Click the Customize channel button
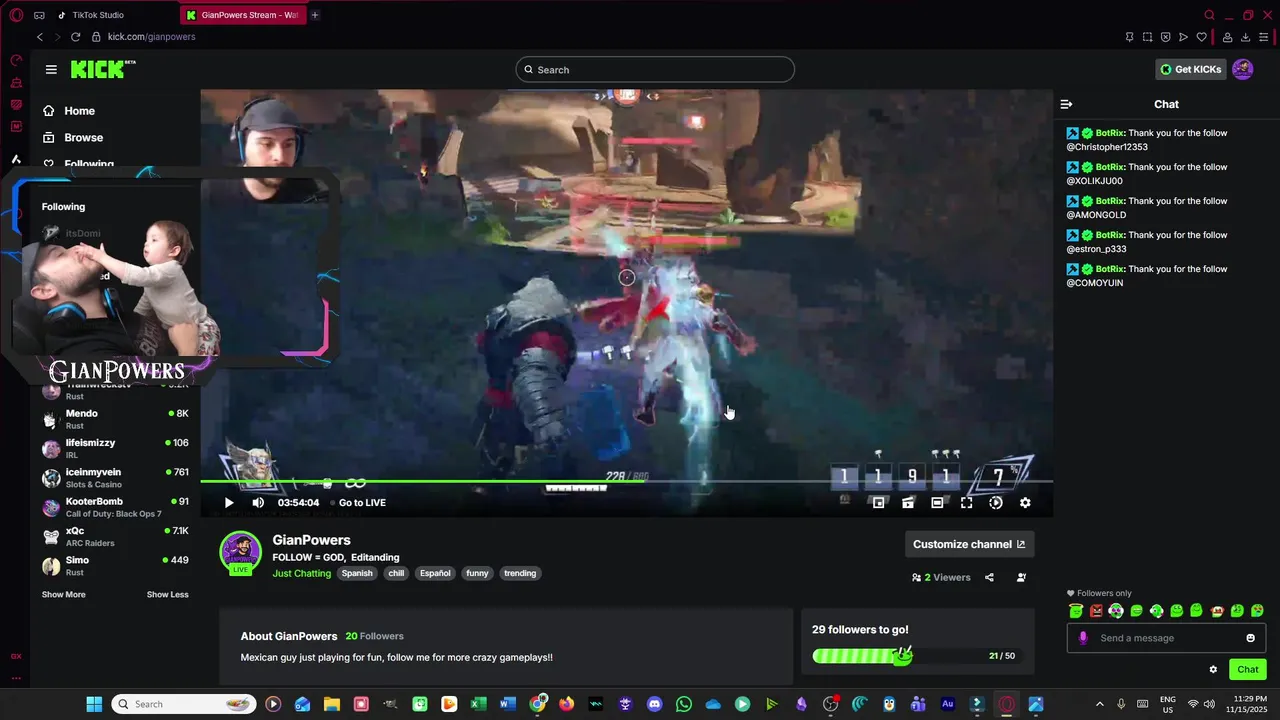 [969, 544]
